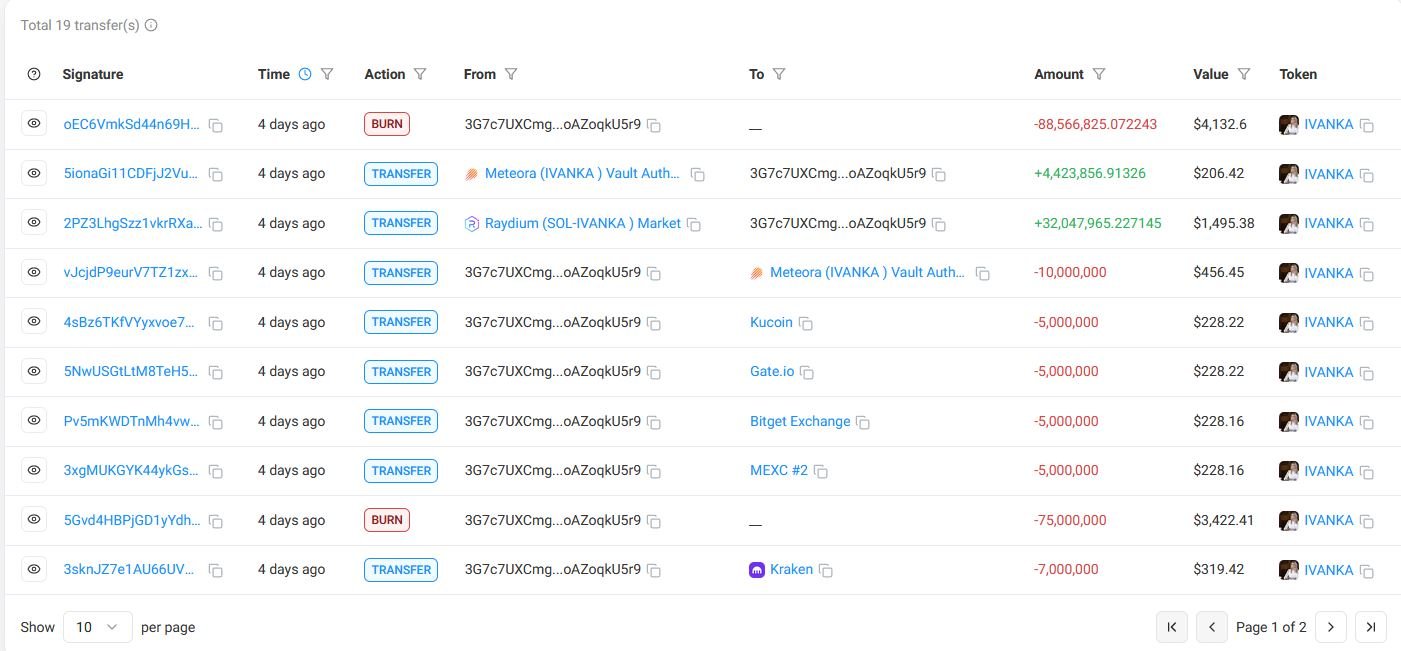
Task: Open the Amount column filter
Action: [x=1099, y=74]
